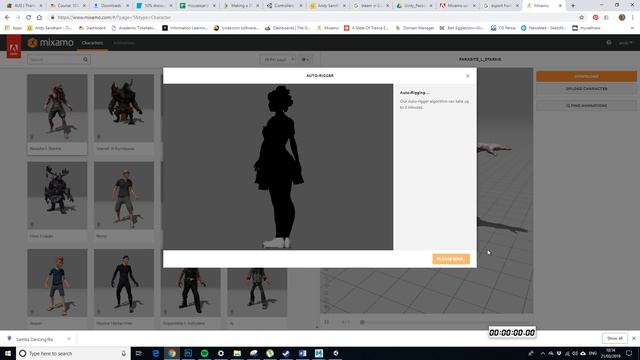640x360 pixels.
Task: Click the Find Animations button
Action: (x=586, y=106)
